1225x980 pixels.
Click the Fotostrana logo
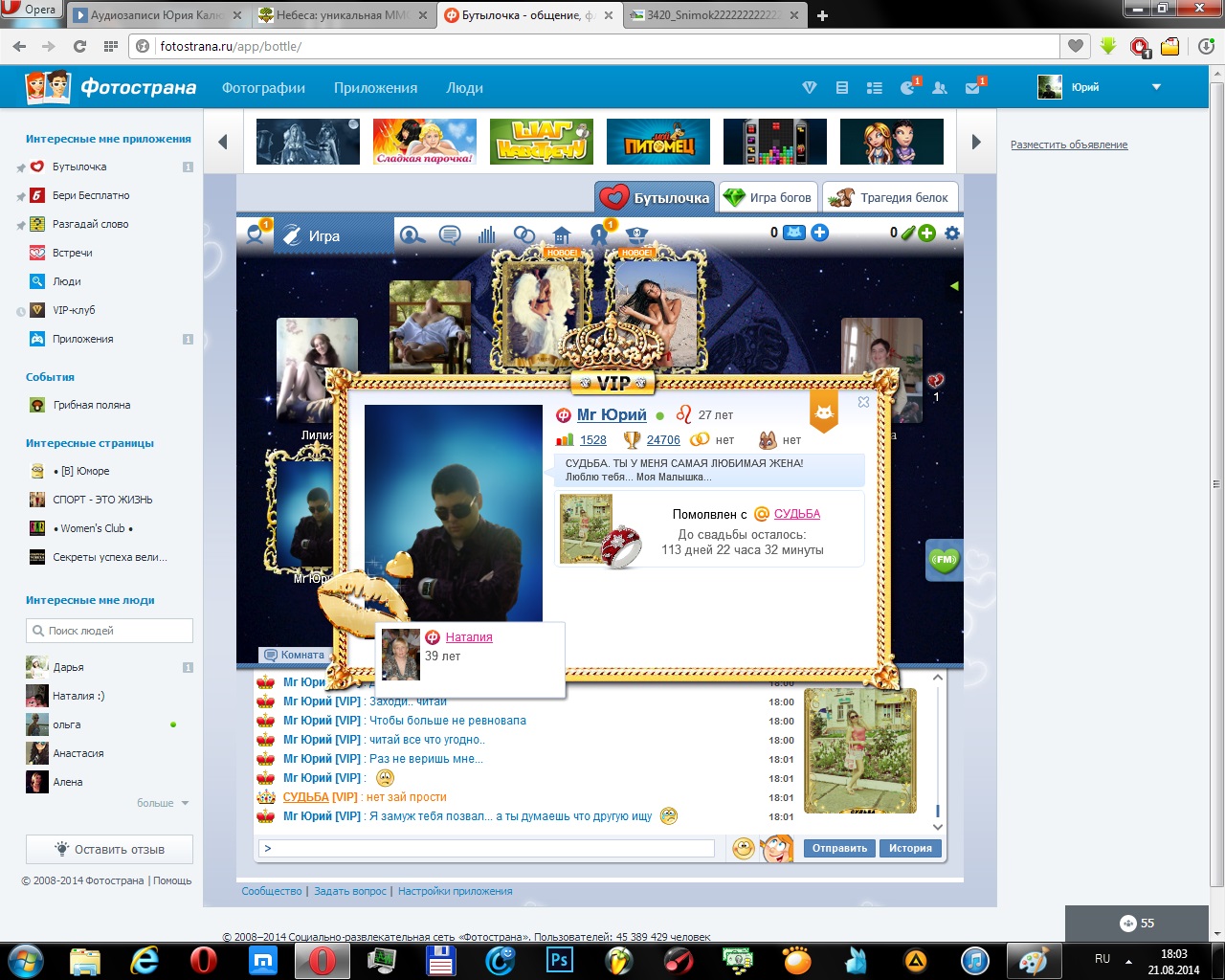[111, 87]
